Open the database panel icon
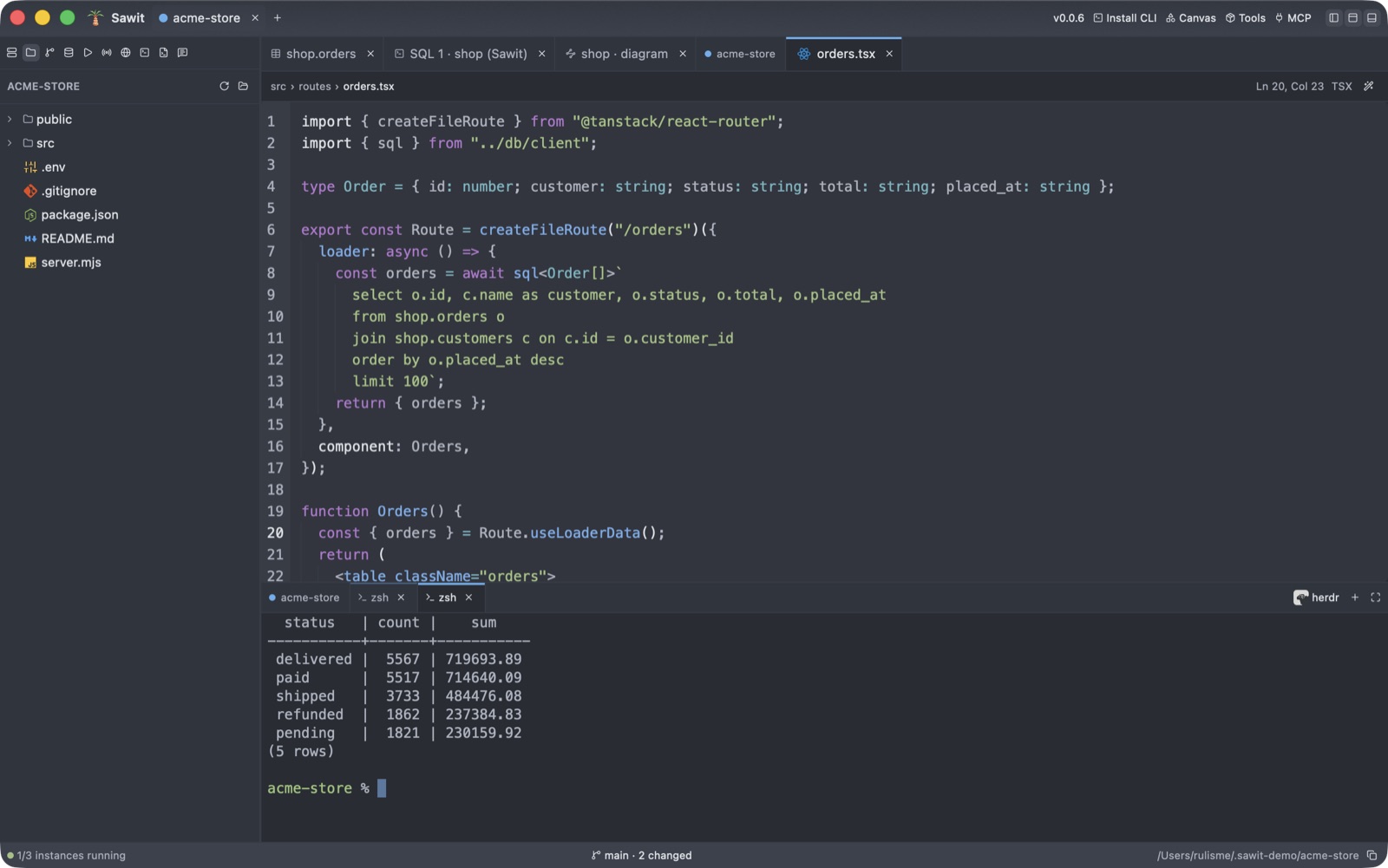This screenshot has height=868, width=1388. click(x=69, y=53)
